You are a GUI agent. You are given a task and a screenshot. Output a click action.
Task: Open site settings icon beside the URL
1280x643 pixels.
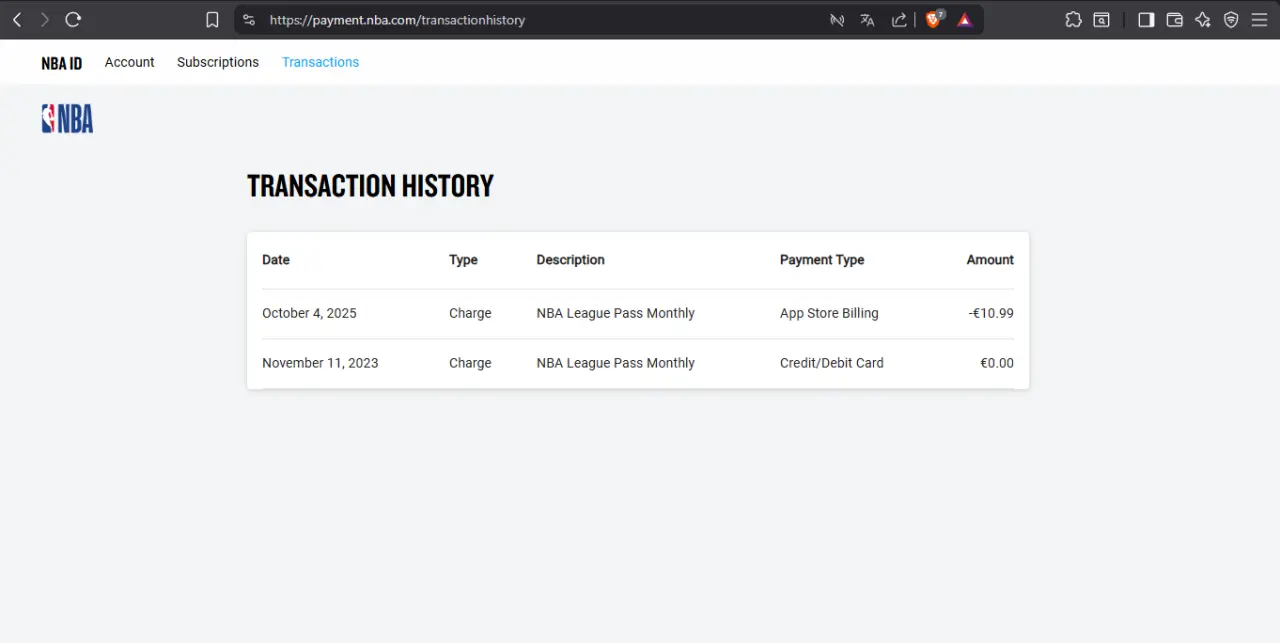[x=249, y=20]
